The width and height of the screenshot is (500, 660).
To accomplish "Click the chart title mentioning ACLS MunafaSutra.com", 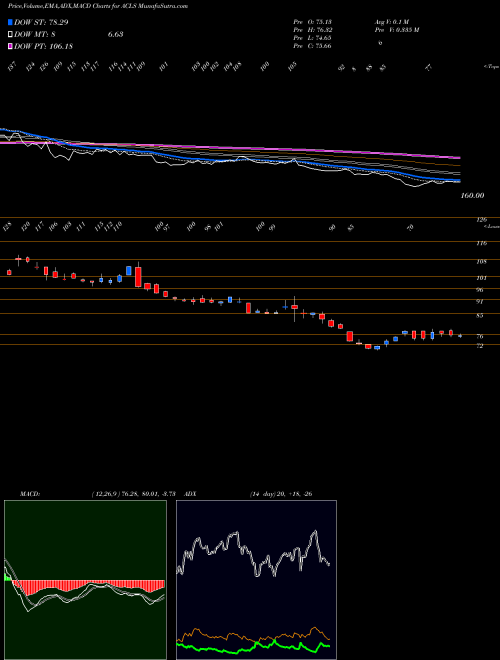I will (98, 6).
